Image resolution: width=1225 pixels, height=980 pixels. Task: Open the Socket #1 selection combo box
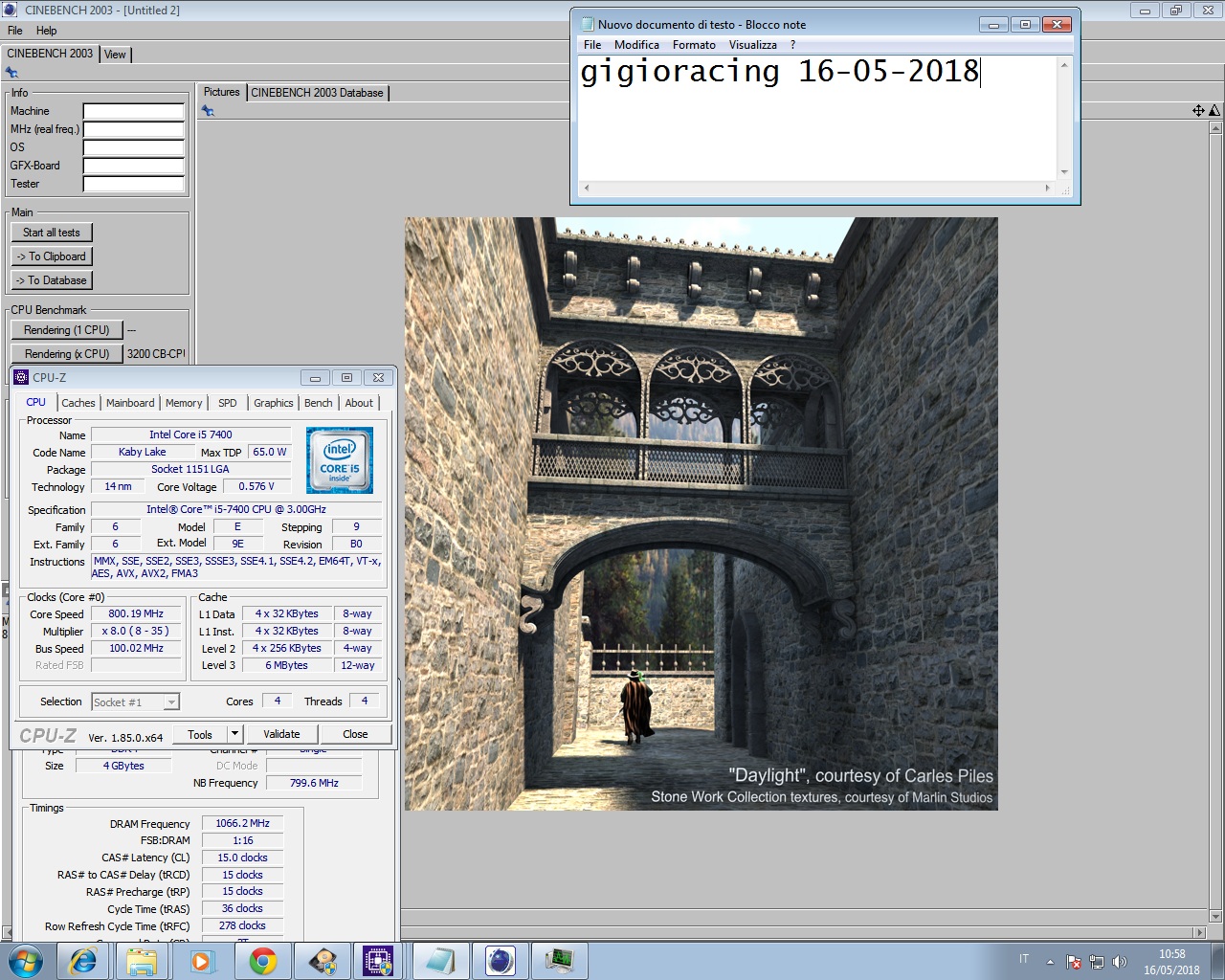135,702
